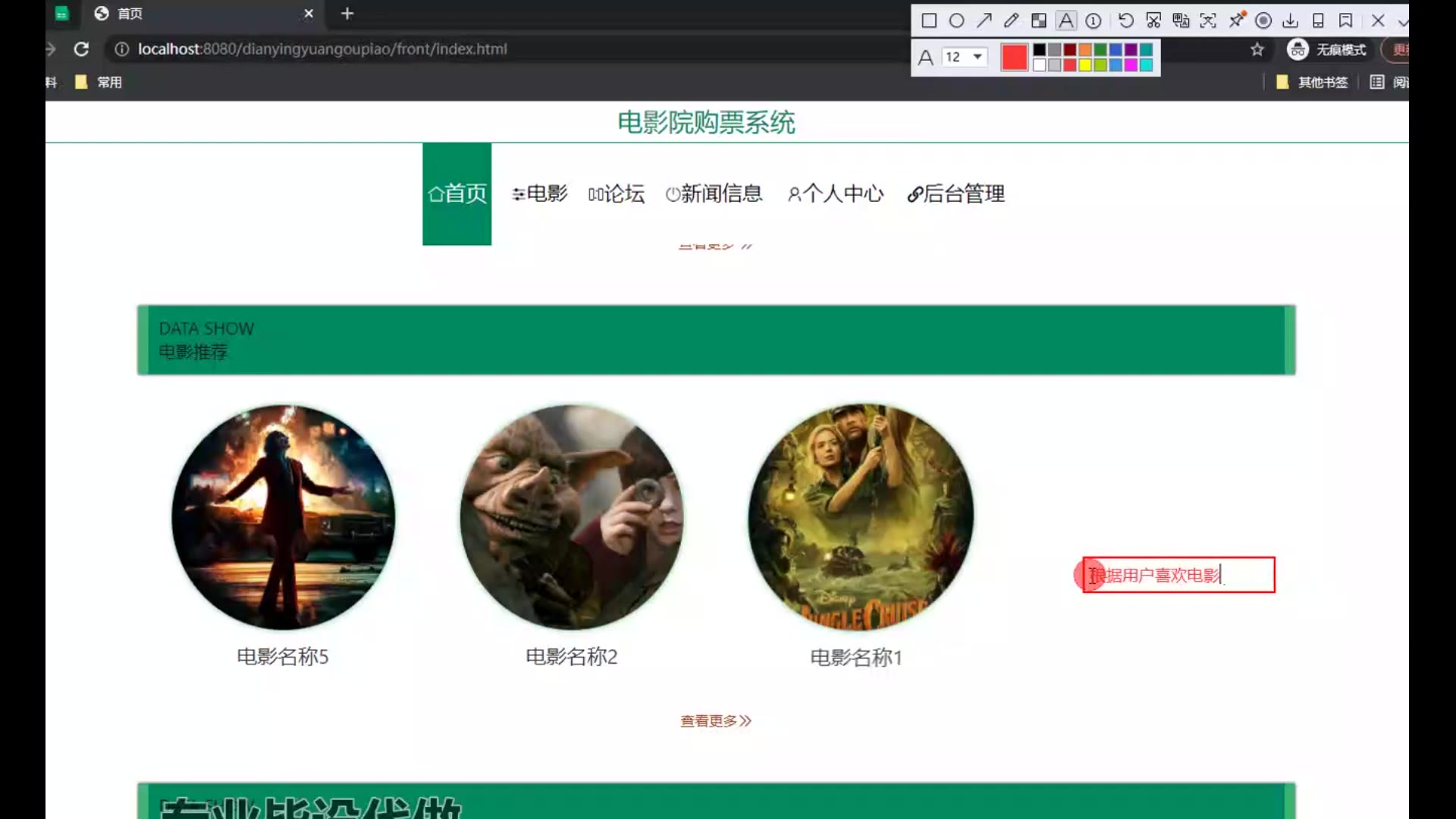The image size is (1456, 819).
Task: Click the 电影名称1 Jungle Cruise poster
Action: pos(860,516)
